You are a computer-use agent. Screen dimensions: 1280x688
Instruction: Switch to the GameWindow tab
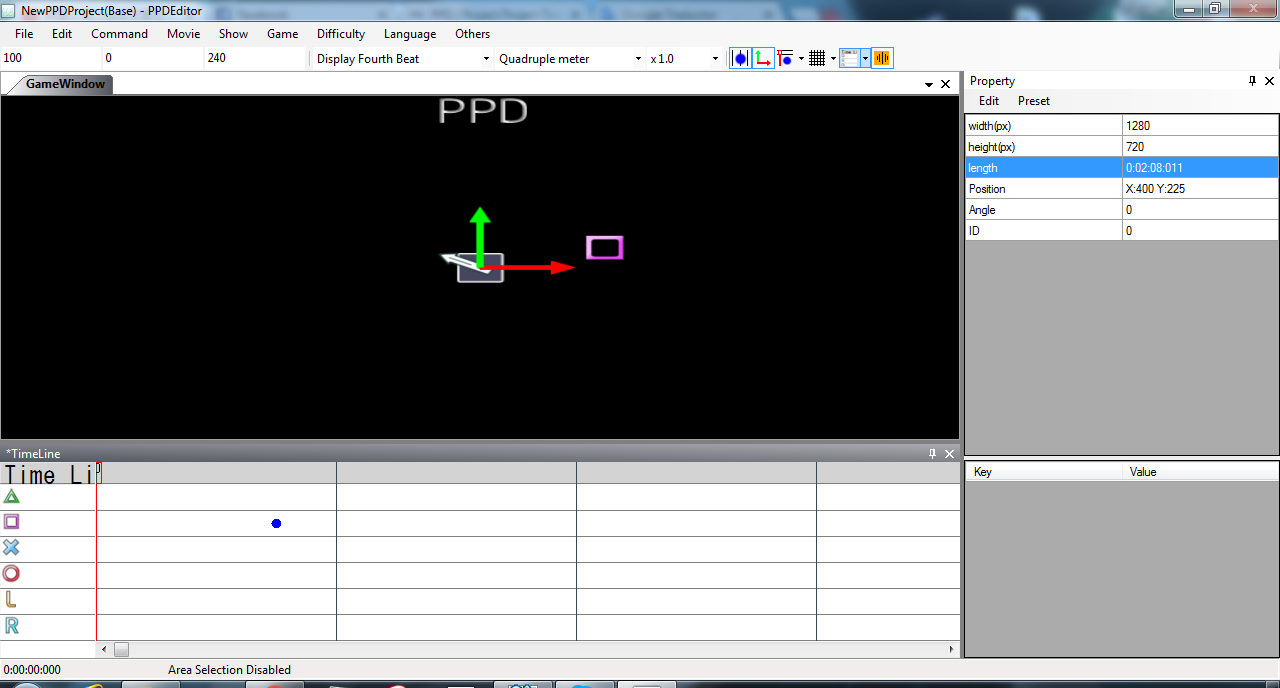[64, 84]
